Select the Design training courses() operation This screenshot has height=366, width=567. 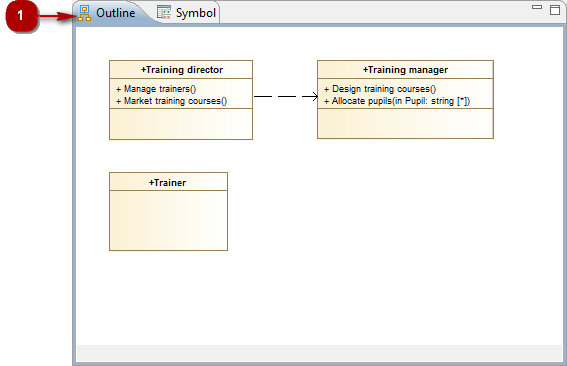coord(380,89)
